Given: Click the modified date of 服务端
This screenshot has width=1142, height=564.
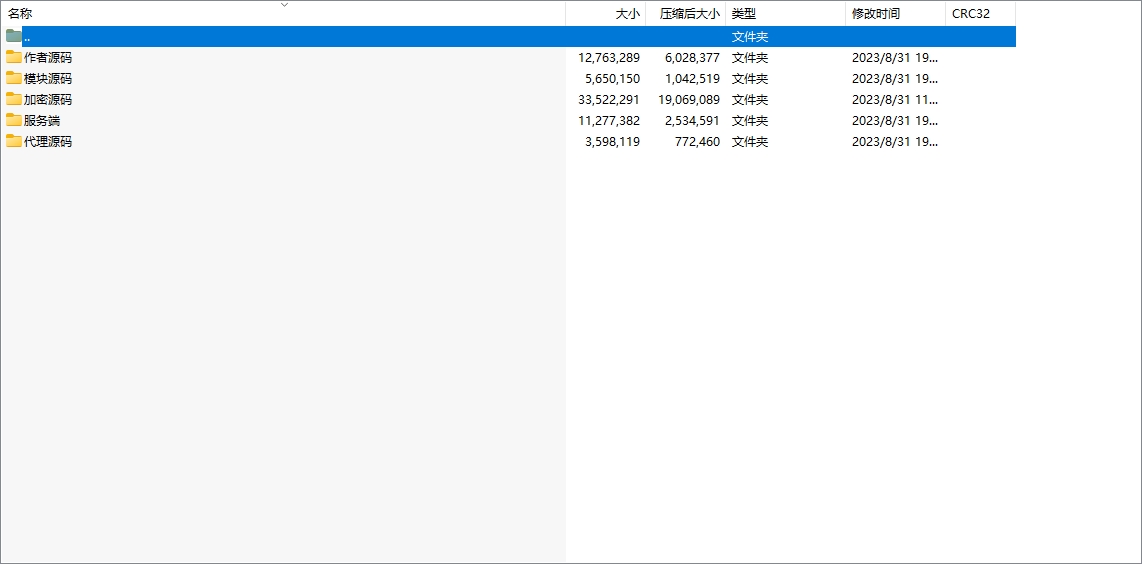Looking at the screenshot, I should click(x=895, y=121).
